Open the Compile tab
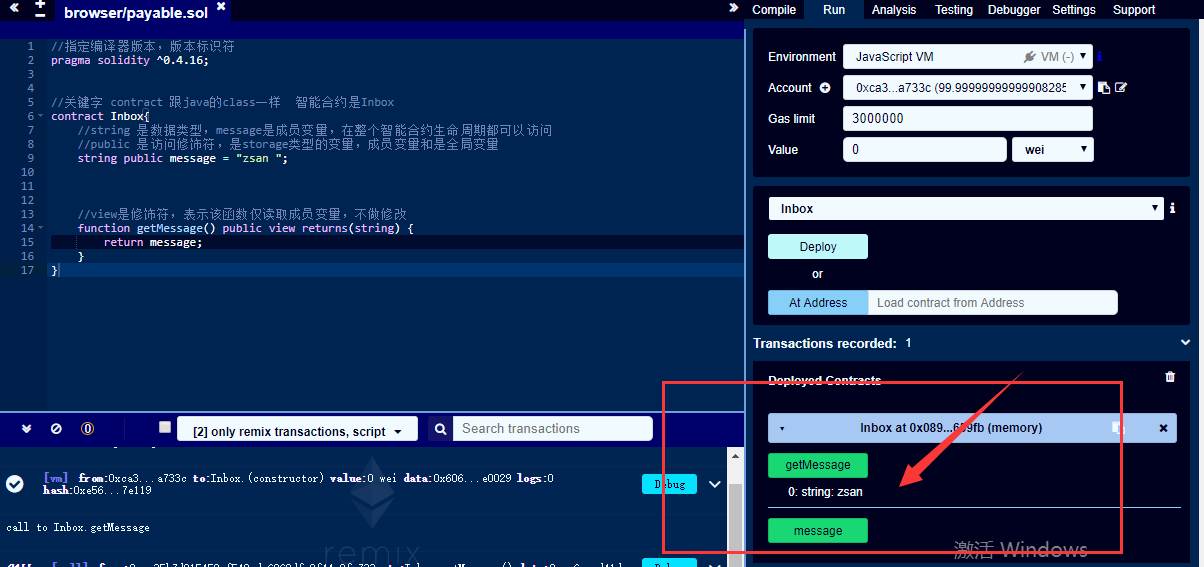The width and height of the screenshot is (1204, 567). [x=774, y=10]
